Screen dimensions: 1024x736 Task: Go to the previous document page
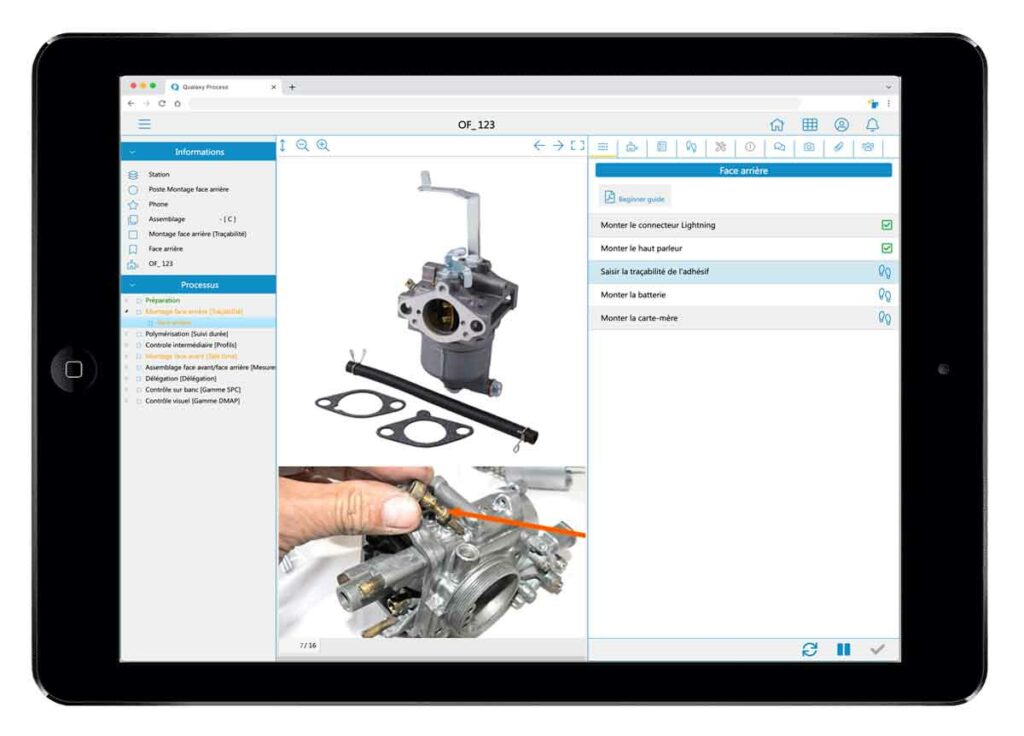539,146
